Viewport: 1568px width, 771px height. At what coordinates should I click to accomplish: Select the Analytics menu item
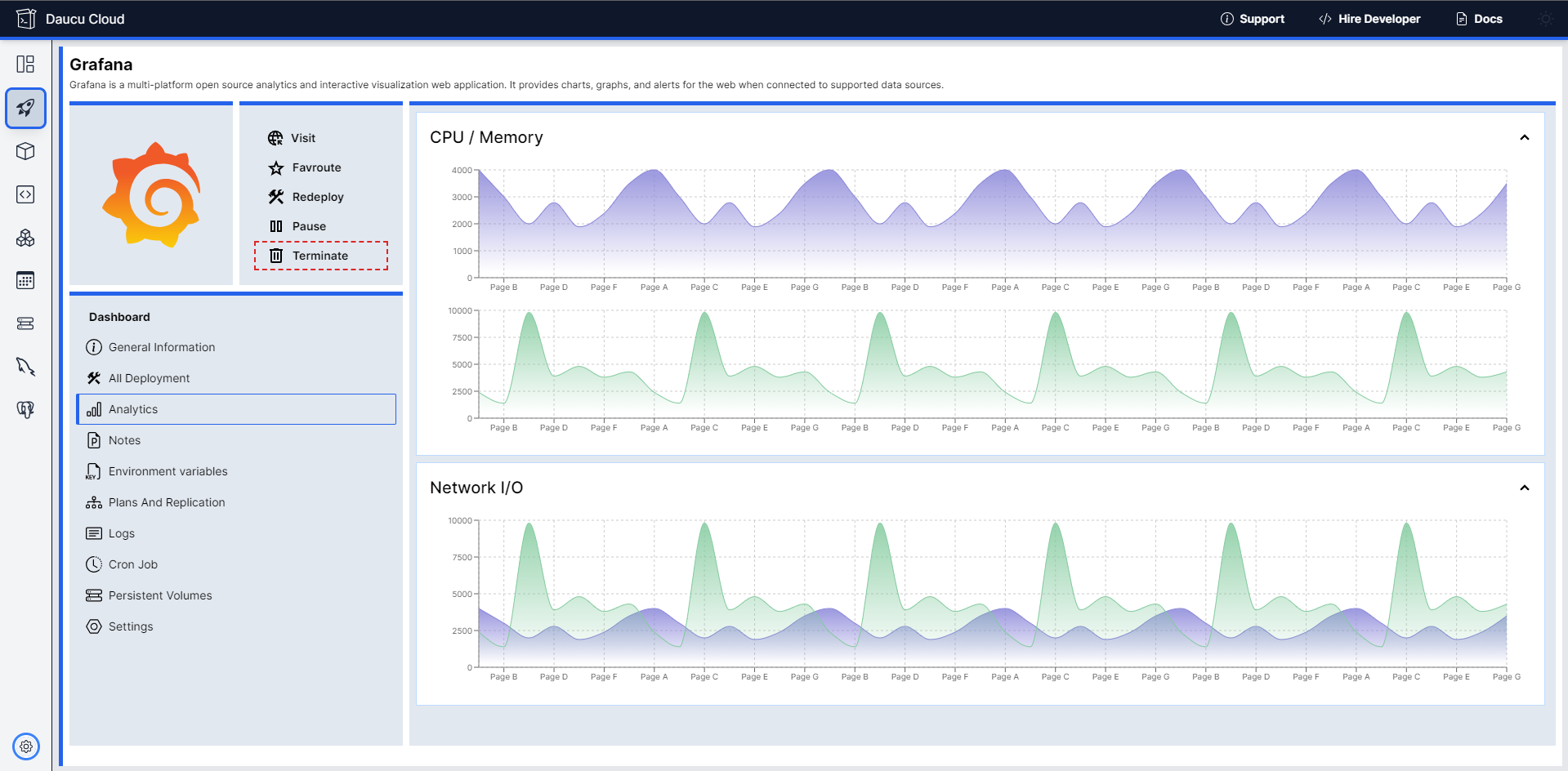(x=236, y=409)
